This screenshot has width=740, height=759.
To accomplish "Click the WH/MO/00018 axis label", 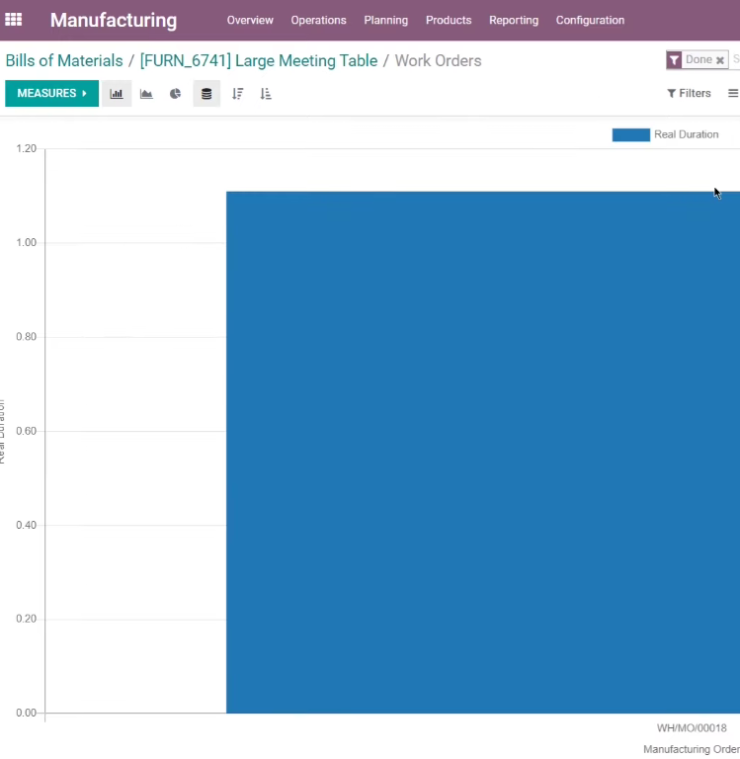I will point(692,728).
